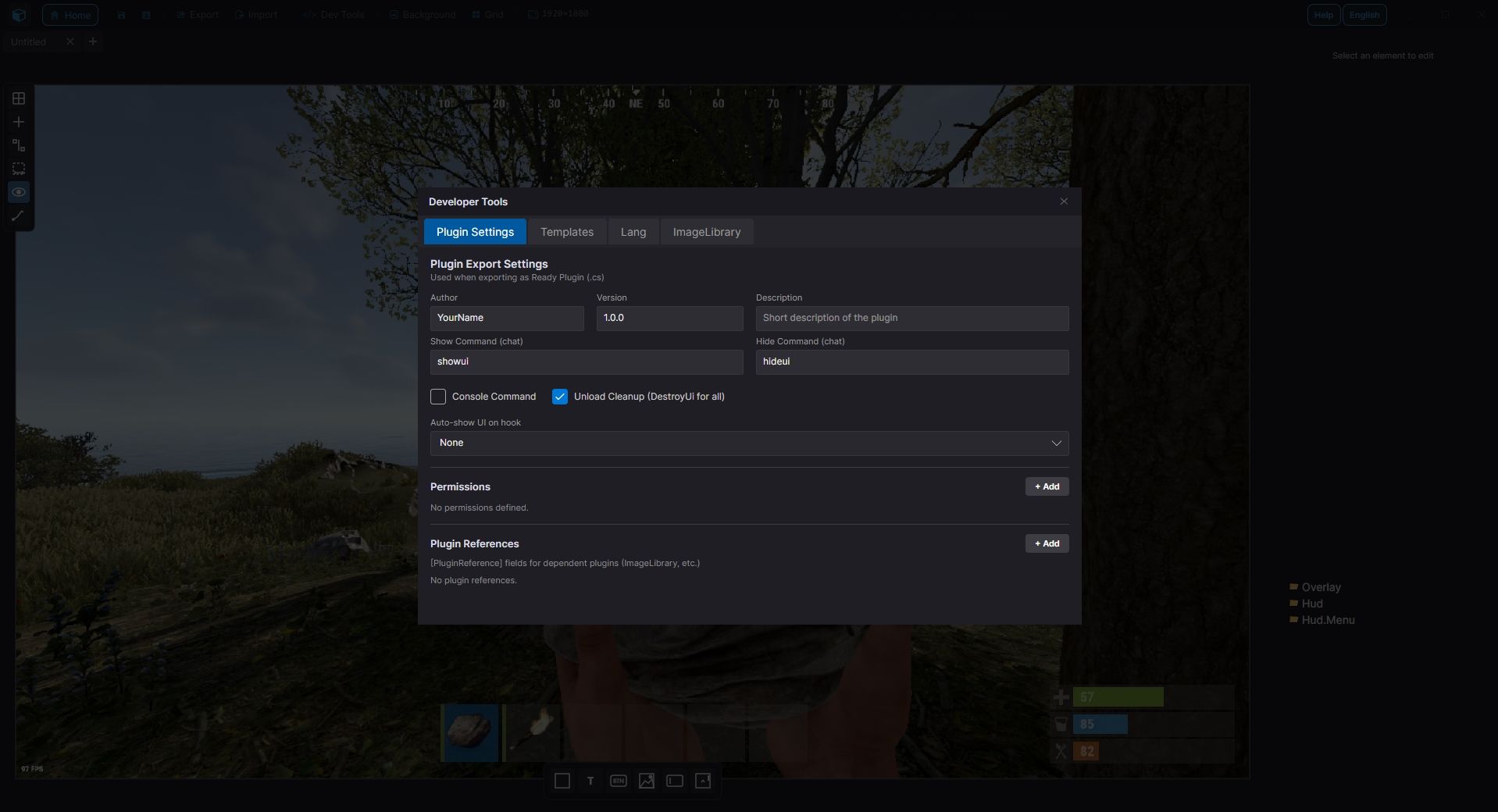Select the marquee selection tool in sidebar
Screen dimensions: 1498x812
click(18, 169)
